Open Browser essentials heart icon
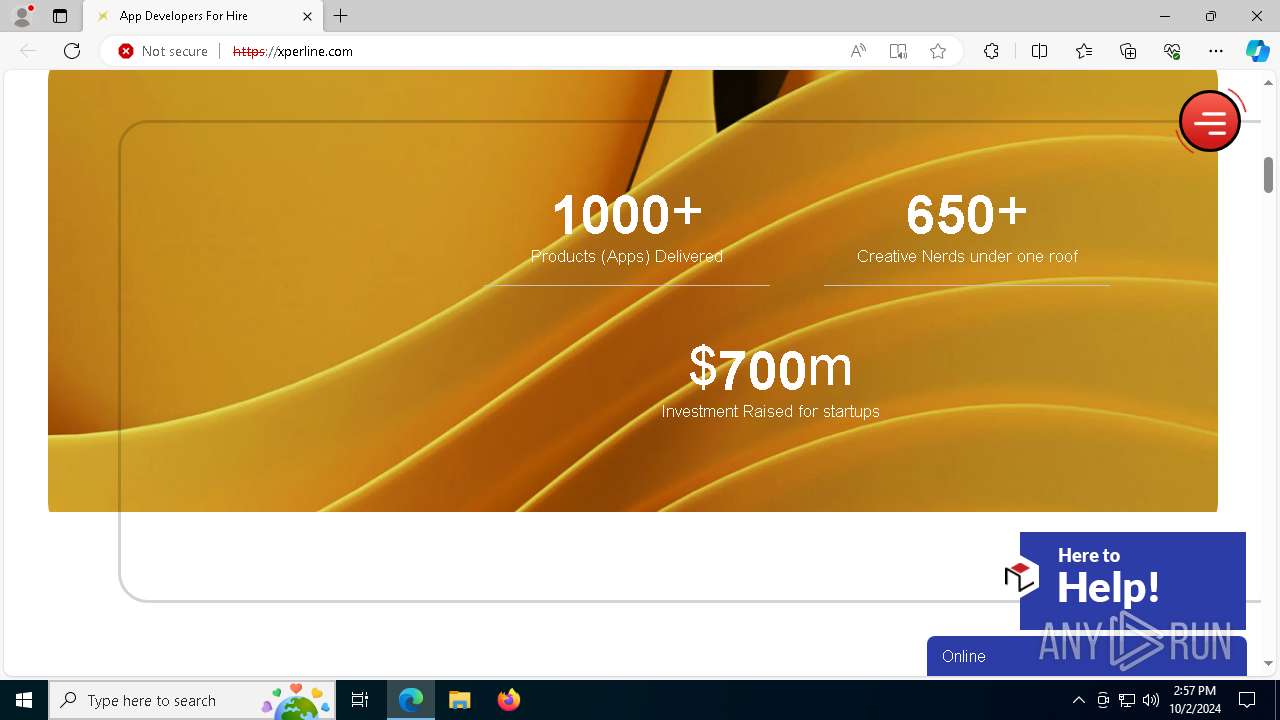1280x720 pixels. pos(1172,51)
